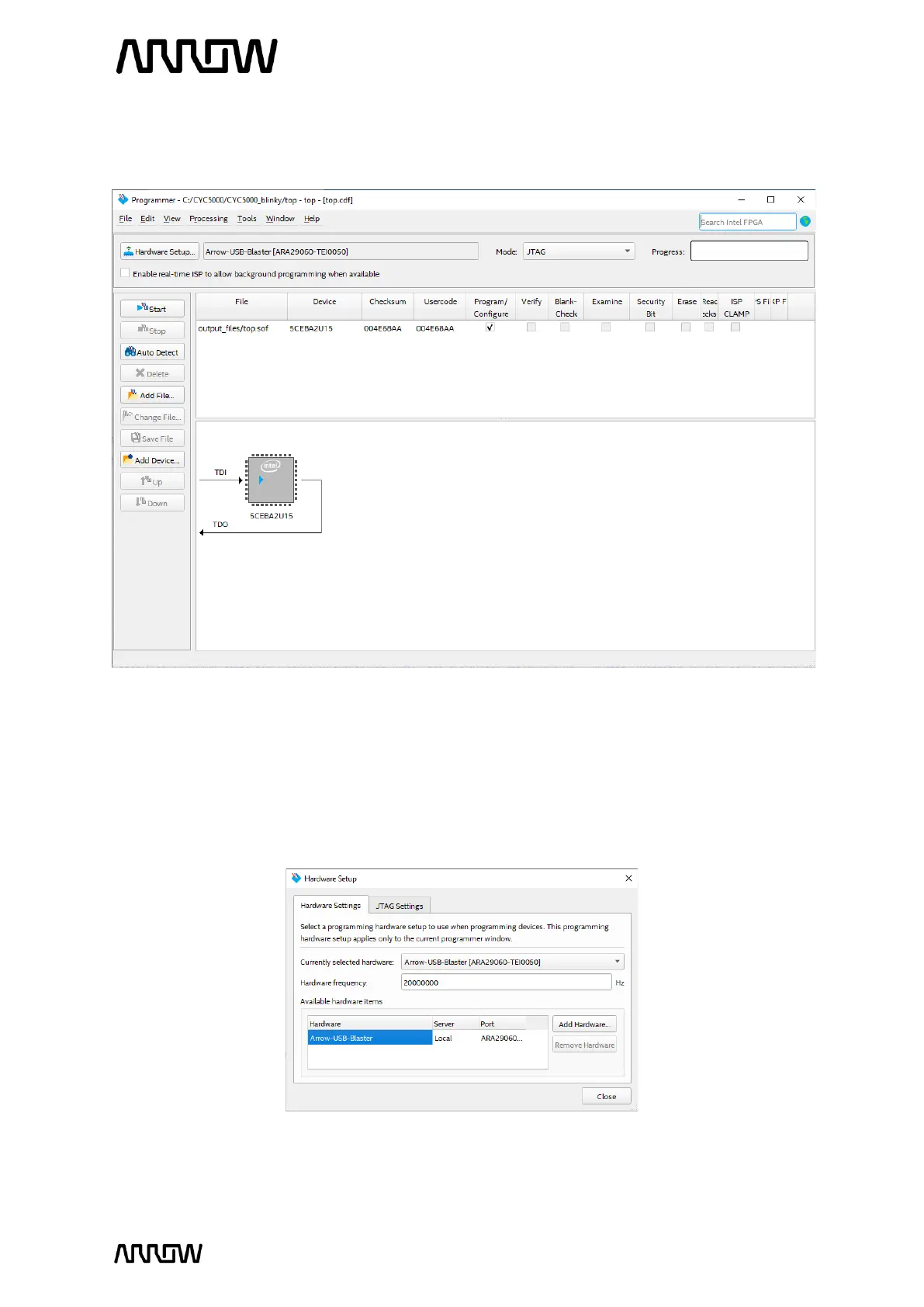Viewport: 924px width, 1307px height.
Task: Open the Tools menu
Action: [247, 219]
